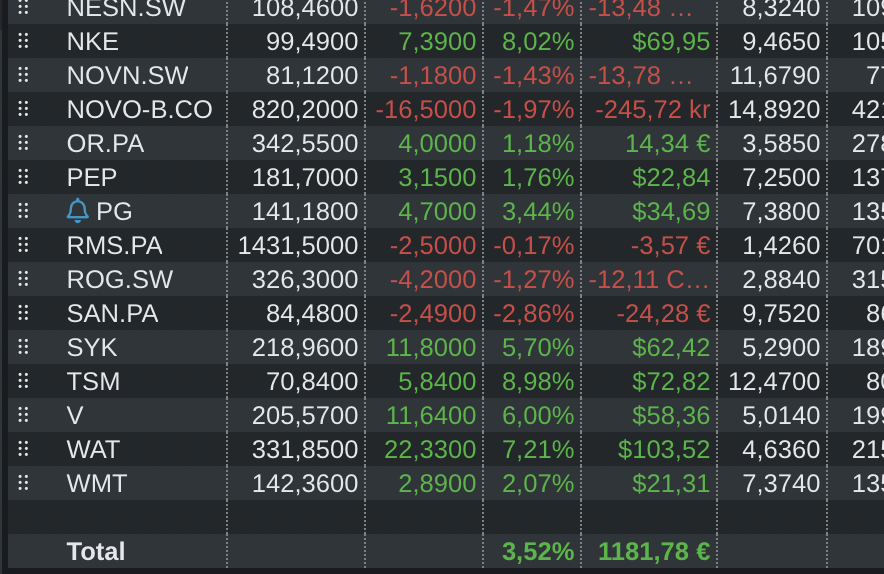884x574 pixels.
Task: Click the NKE price 99,4900
Action: click(312, 42)
